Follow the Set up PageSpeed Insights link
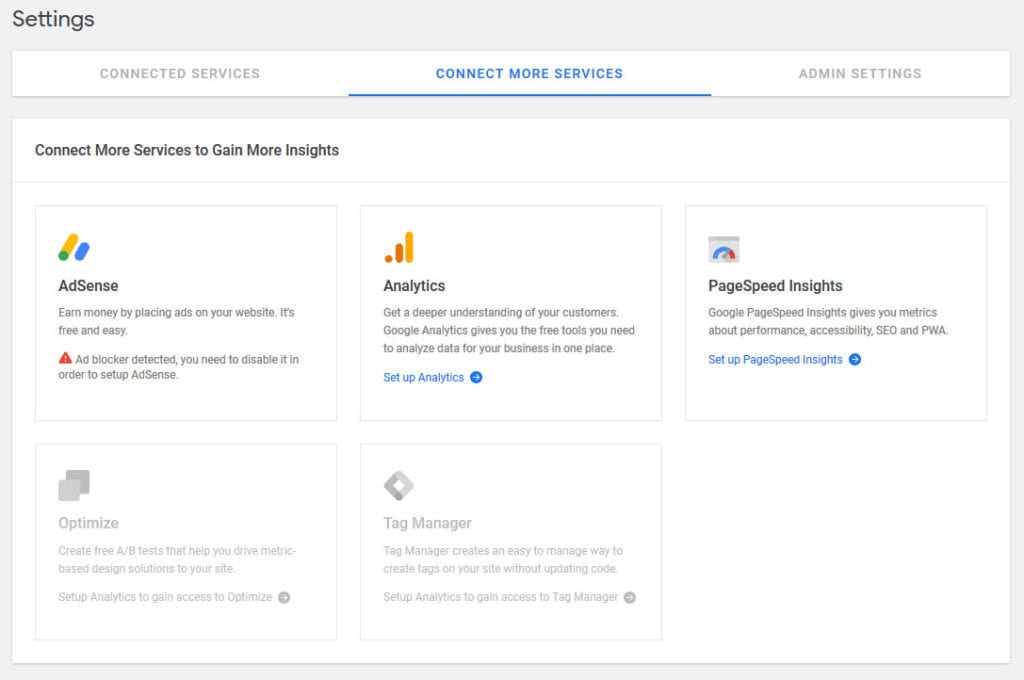The width and height of the screenshot is (1024, 680). pyautogui.click(x=775, y=359)
